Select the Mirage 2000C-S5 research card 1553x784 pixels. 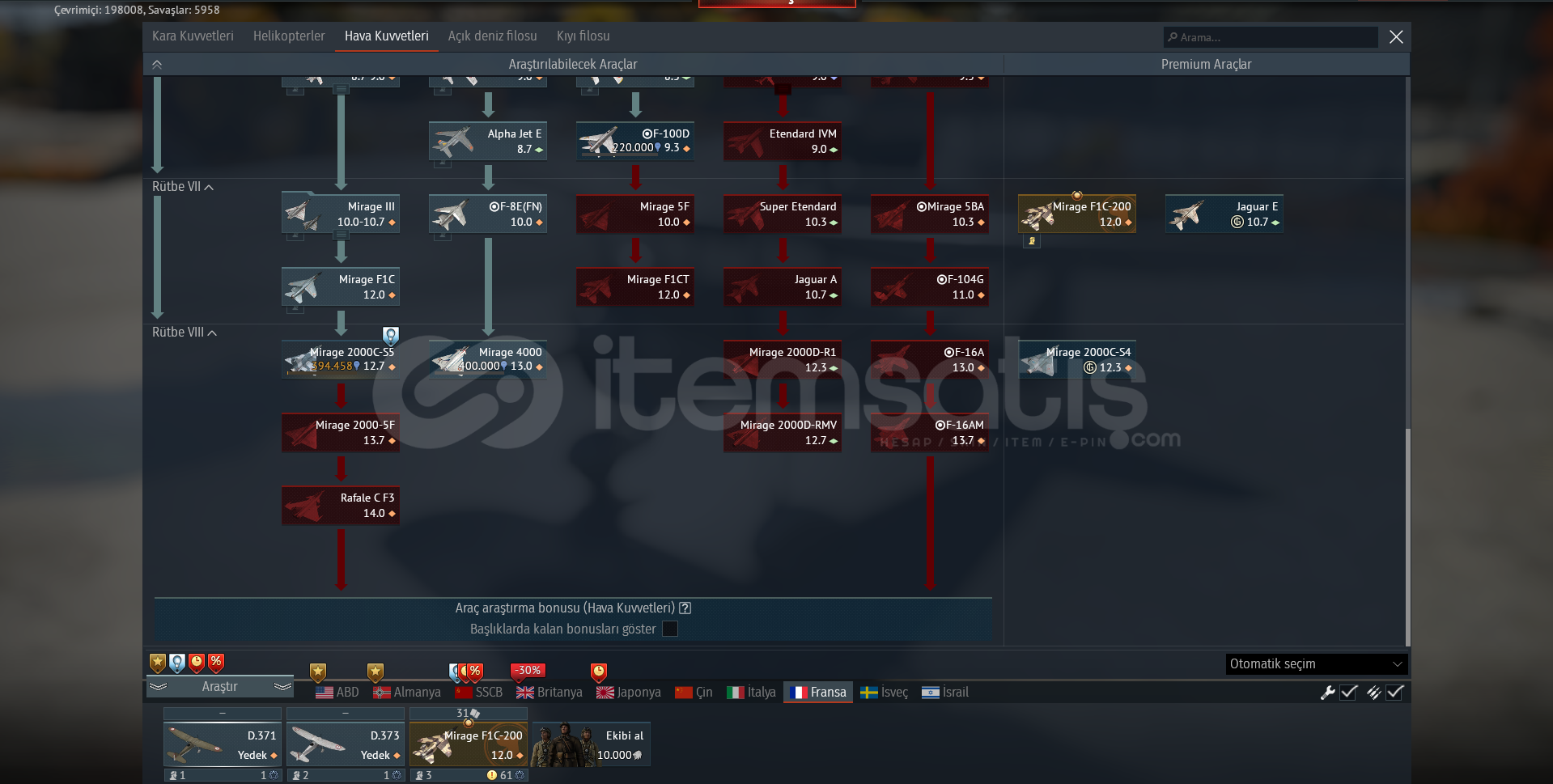341,360
